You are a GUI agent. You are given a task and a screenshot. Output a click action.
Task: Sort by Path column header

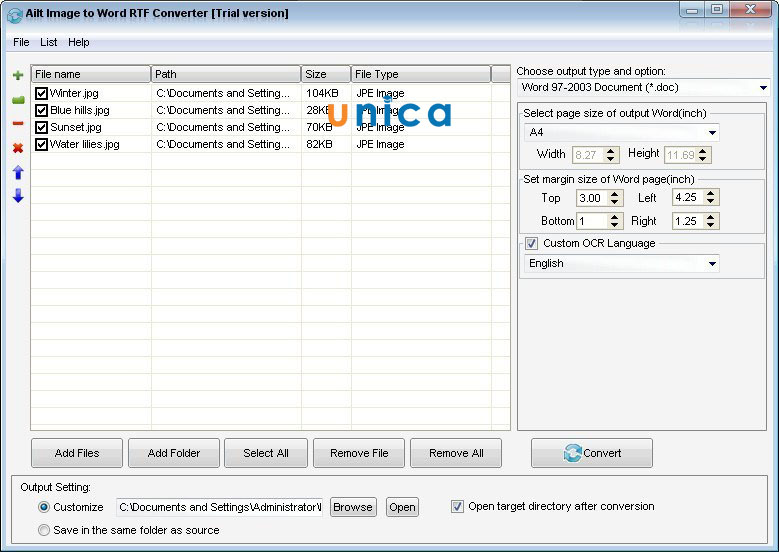coord(226,74)
